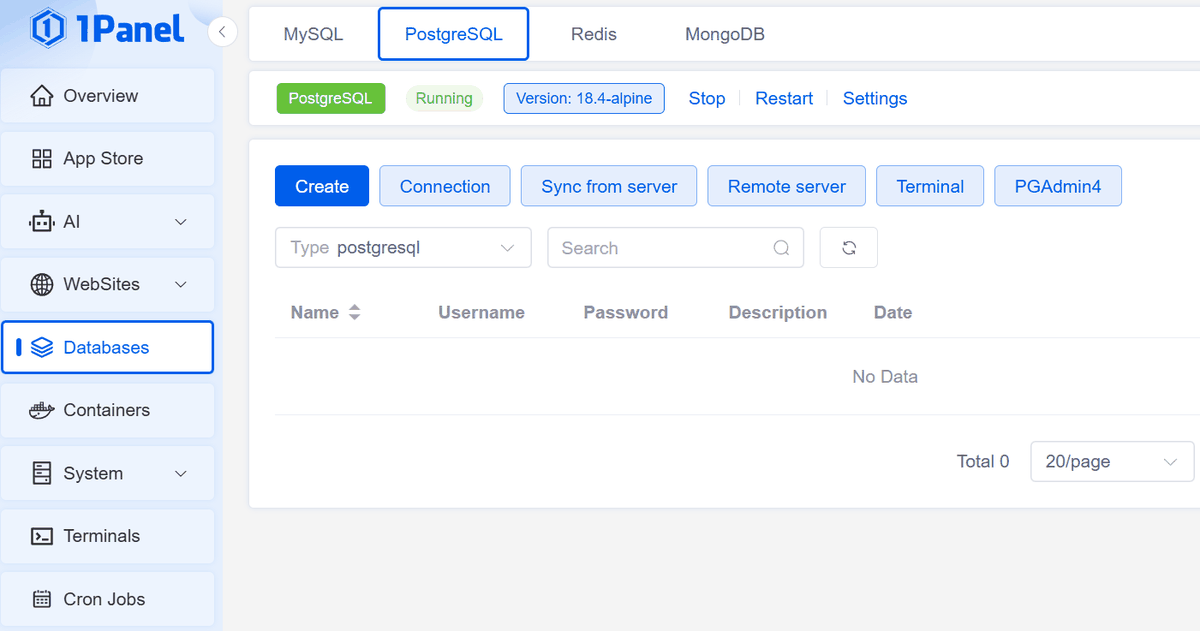The height and width of the screenshot is (631, 1200).
Task: Click the Stop link
Action: coord(707,98)
